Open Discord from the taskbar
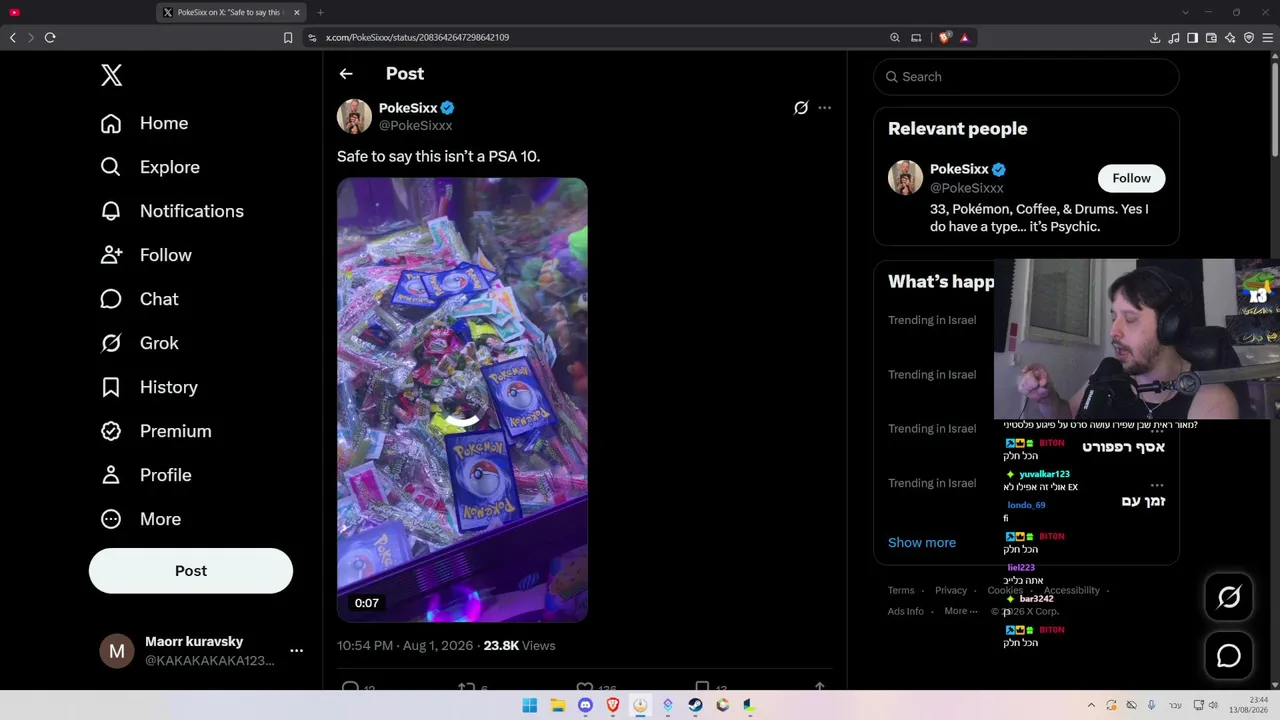 tap(585, 705)
